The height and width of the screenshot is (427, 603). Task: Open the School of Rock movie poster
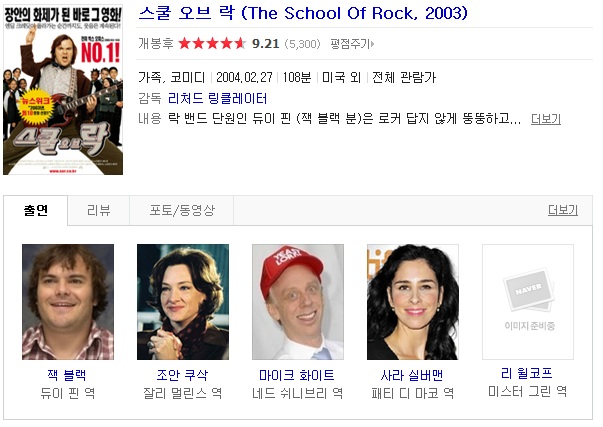click(x=63, y=90)
